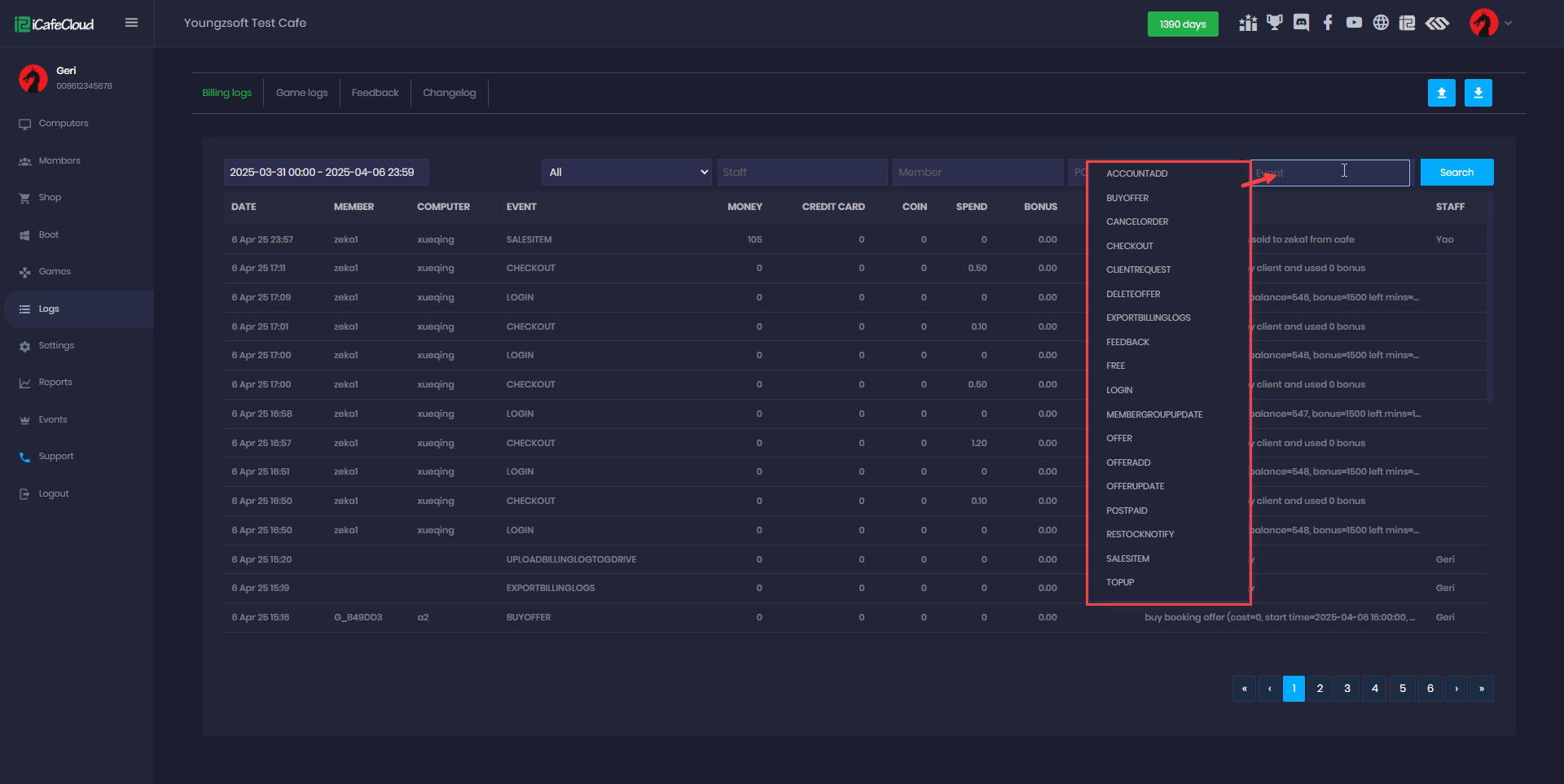Open Reports in the sidebar
This screenshot has height=784, width=1564.
(55, 383)
